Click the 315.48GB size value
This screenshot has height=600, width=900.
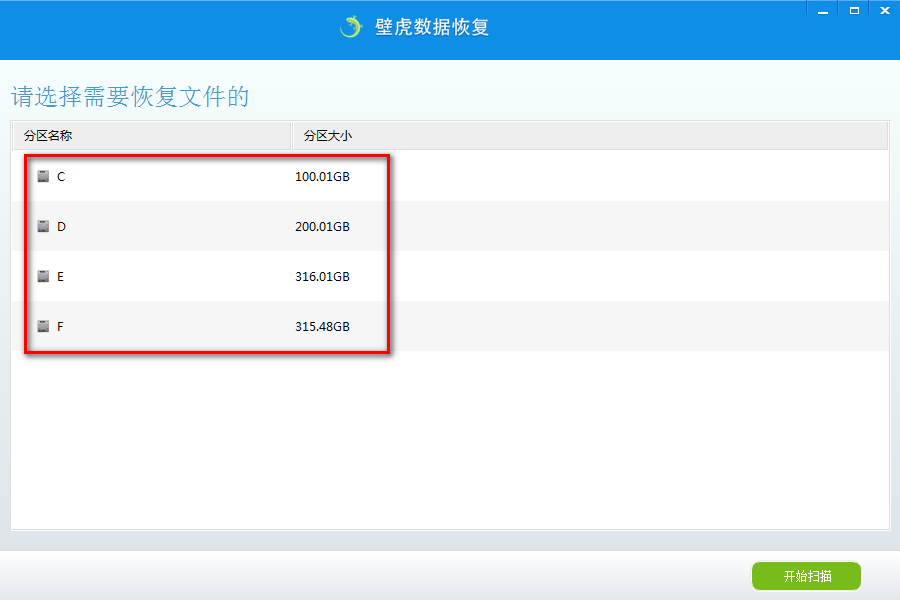coord(322,327)
